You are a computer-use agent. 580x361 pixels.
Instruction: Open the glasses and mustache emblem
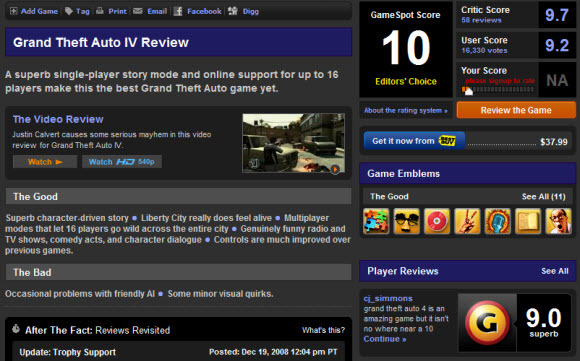[x=406, y=221]
